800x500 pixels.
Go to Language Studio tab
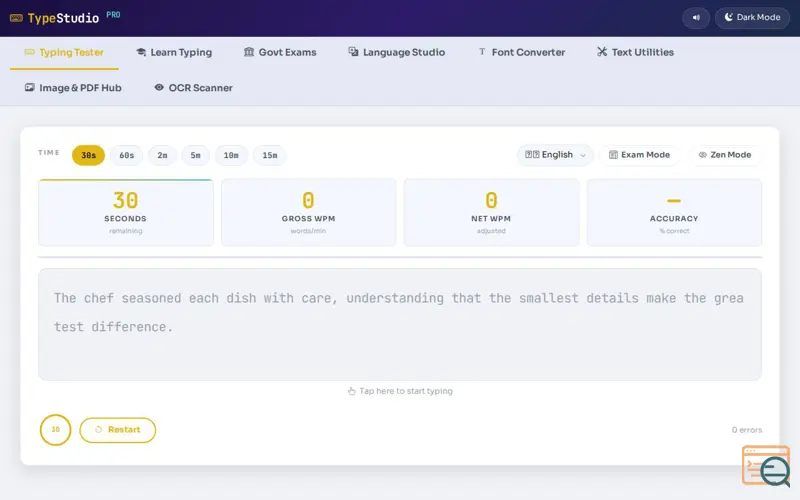coord(396,53)
